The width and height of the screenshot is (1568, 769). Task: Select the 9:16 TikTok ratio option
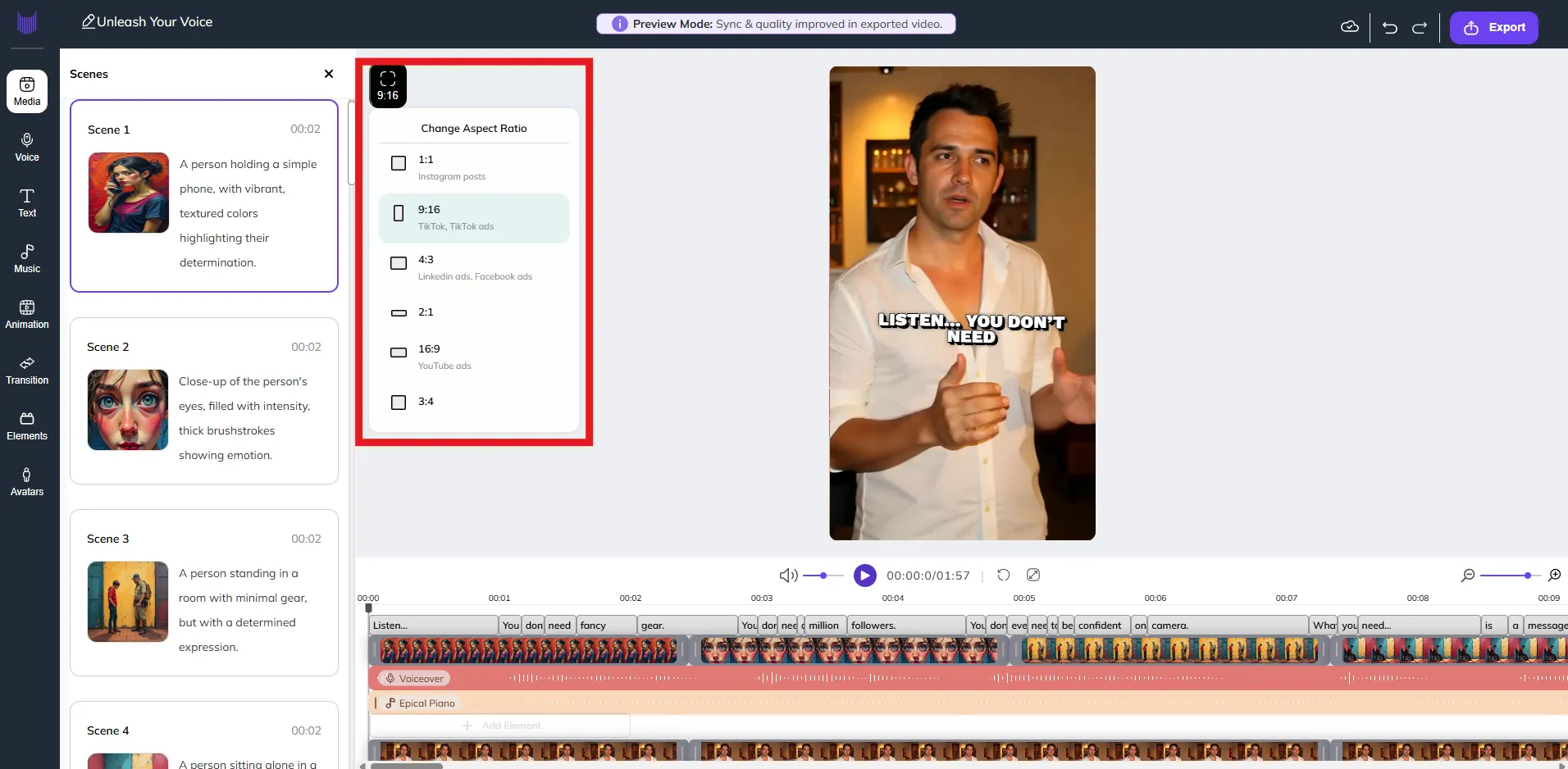click(474, 218)
